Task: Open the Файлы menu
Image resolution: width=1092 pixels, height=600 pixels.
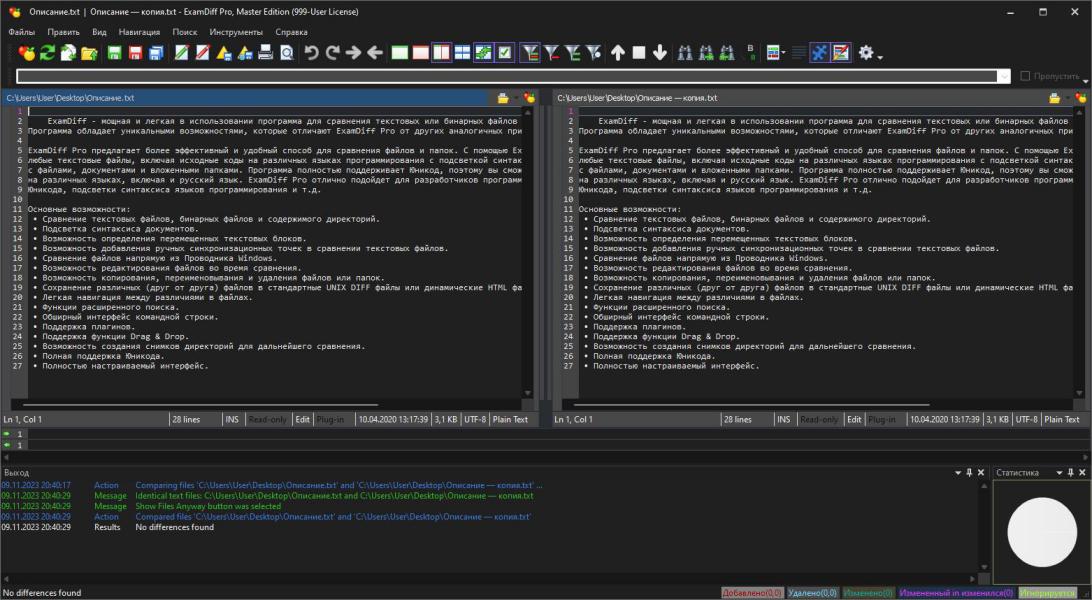Action: [22, 32]
